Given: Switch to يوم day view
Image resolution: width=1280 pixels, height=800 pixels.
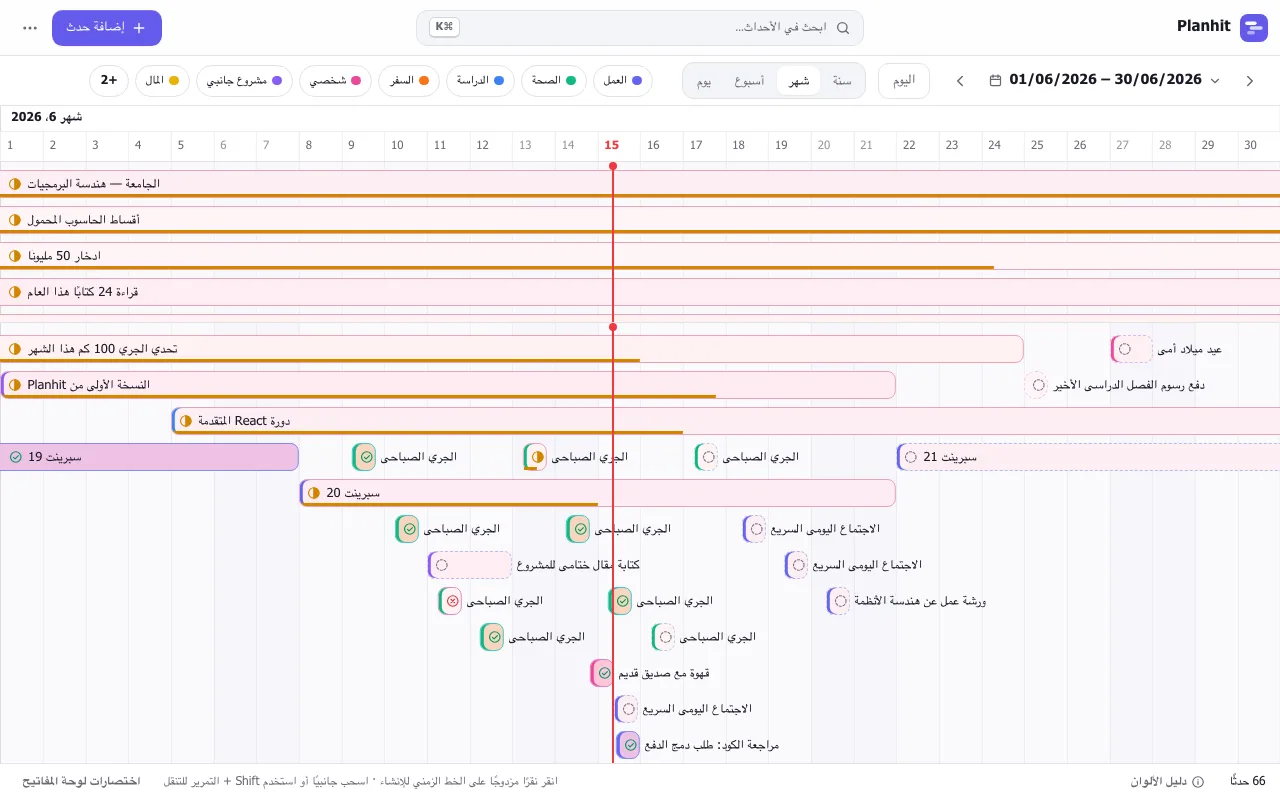Looking at the screenshot, I should click(704, 81).
